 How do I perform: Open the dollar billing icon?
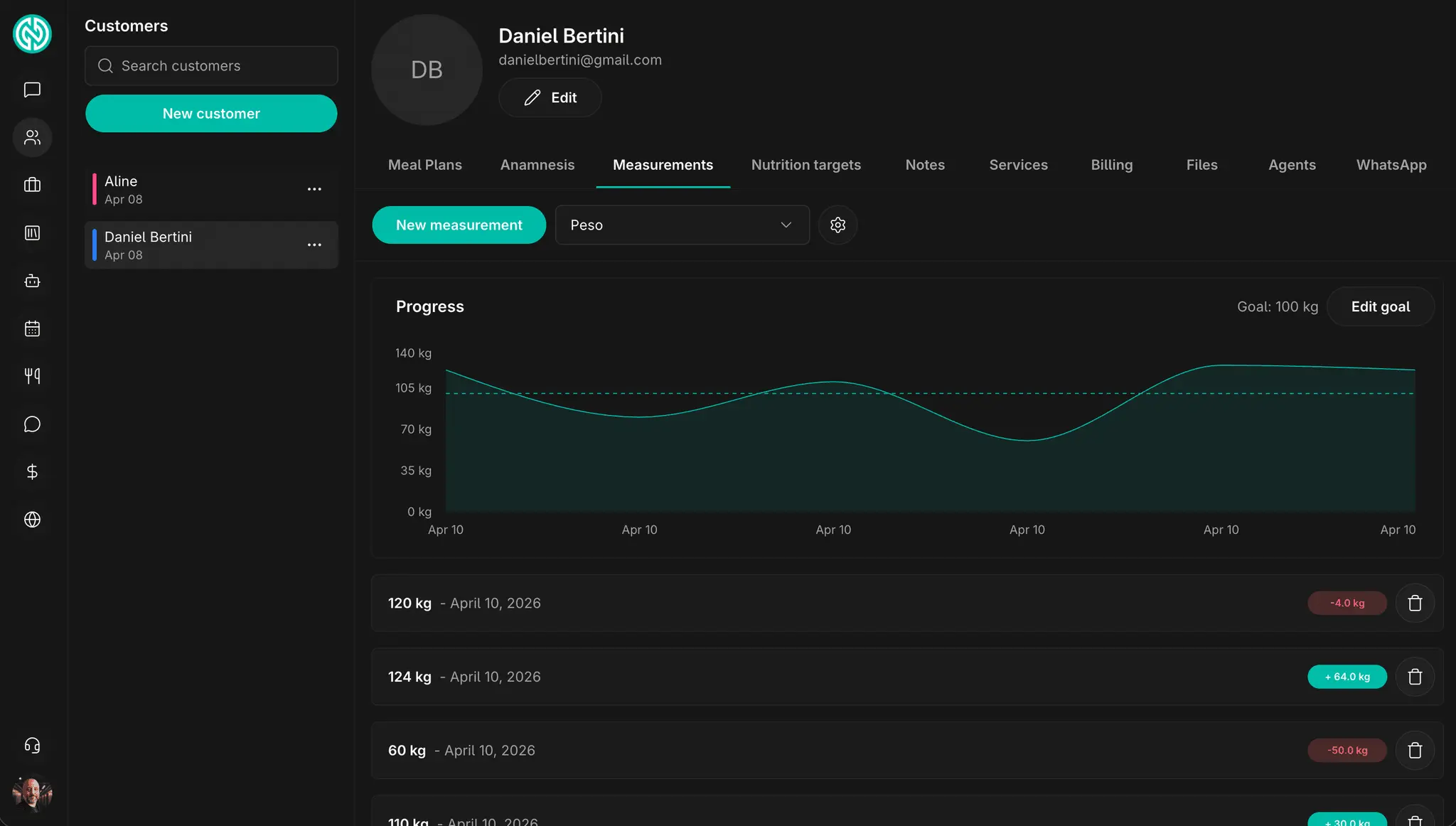tap(32, 472)
